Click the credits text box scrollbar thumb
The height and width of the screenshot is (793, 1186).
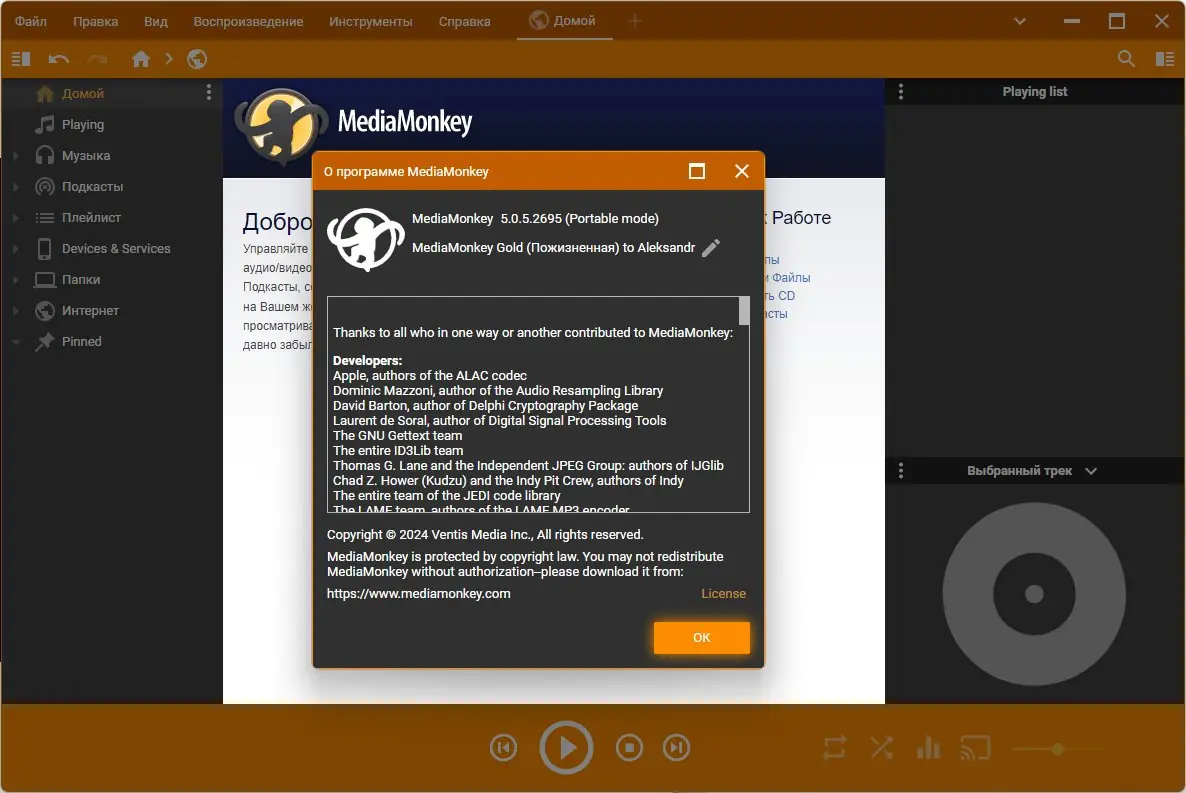click(x=744, y=311)
